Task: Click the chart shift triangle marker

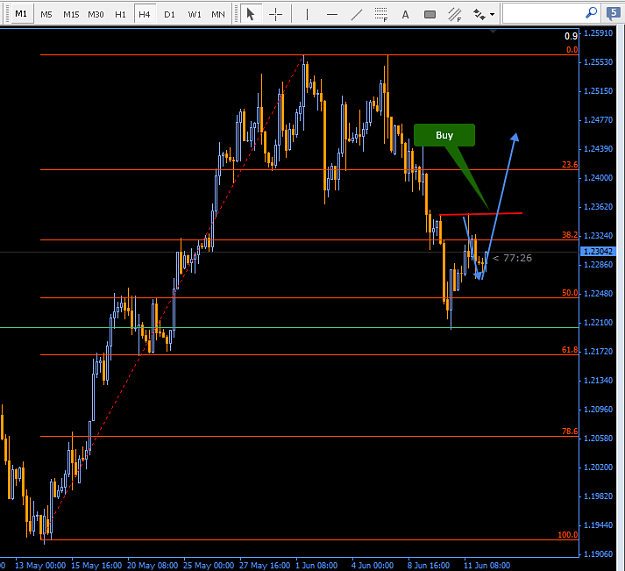Action: [x=493, y=31]
